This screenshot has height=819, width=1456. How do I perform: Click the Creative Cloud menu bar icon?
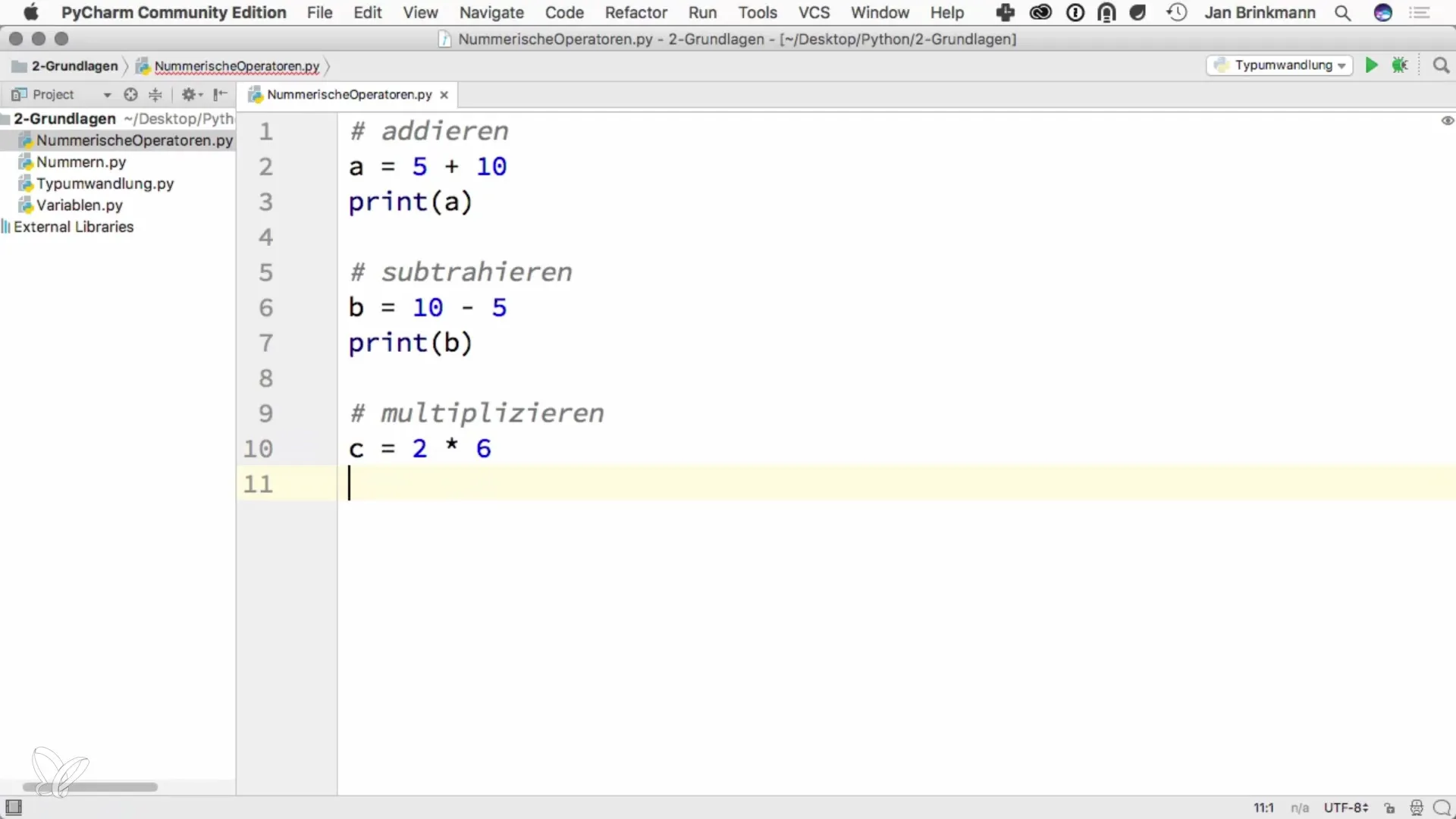1040,13
